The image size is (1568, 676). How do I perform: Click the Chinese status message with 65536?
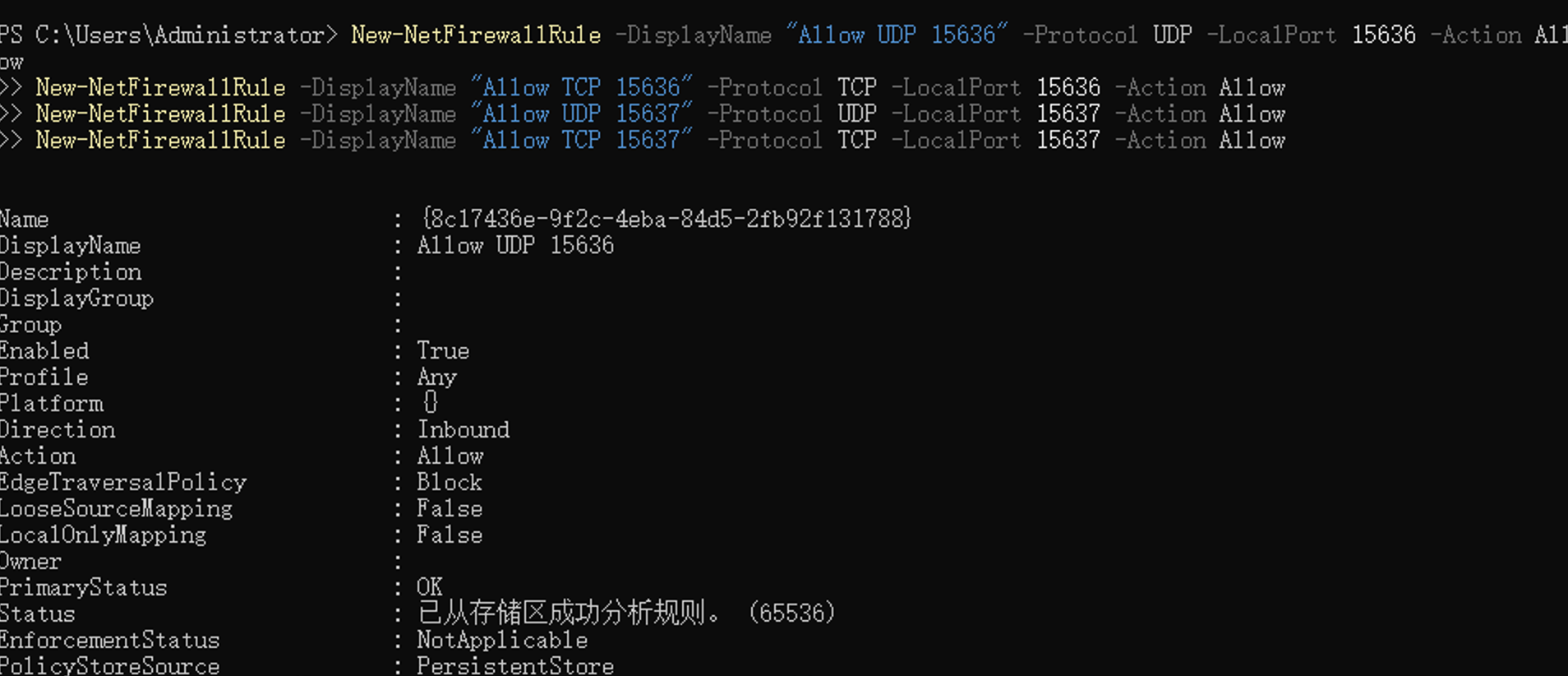click(626, 613)
